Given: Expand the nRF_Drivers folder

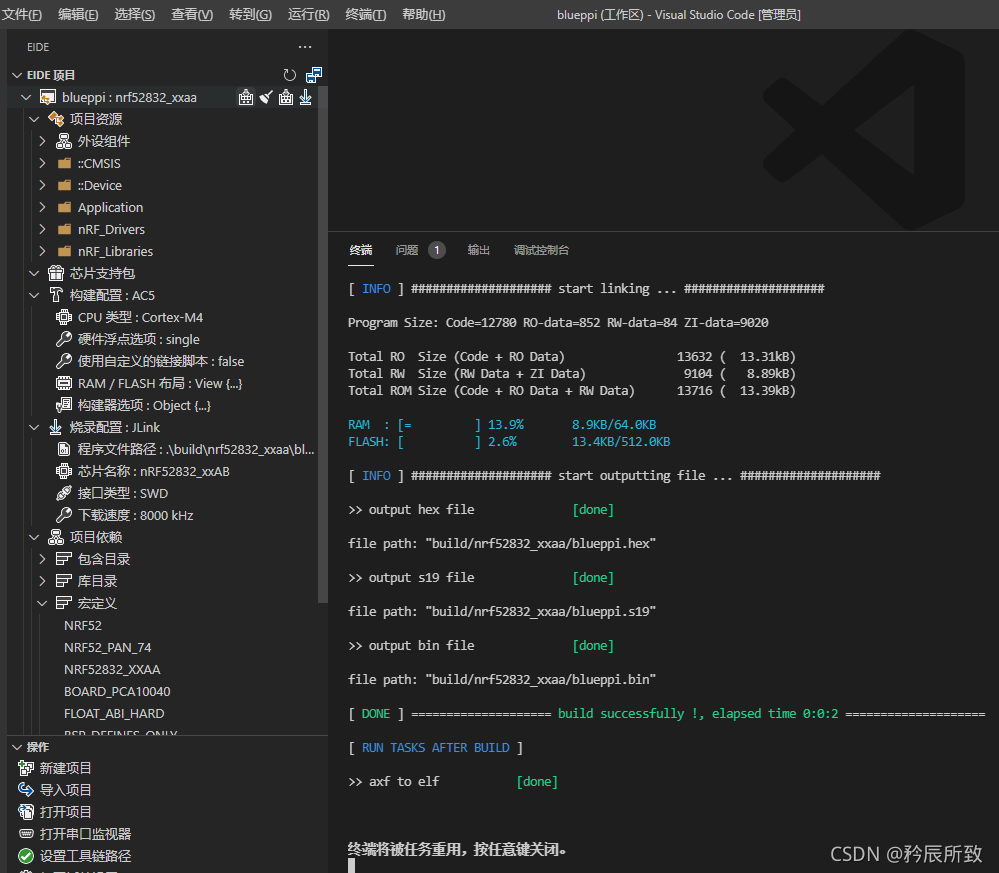Looking at the screenshot, I should coord(43,229).
